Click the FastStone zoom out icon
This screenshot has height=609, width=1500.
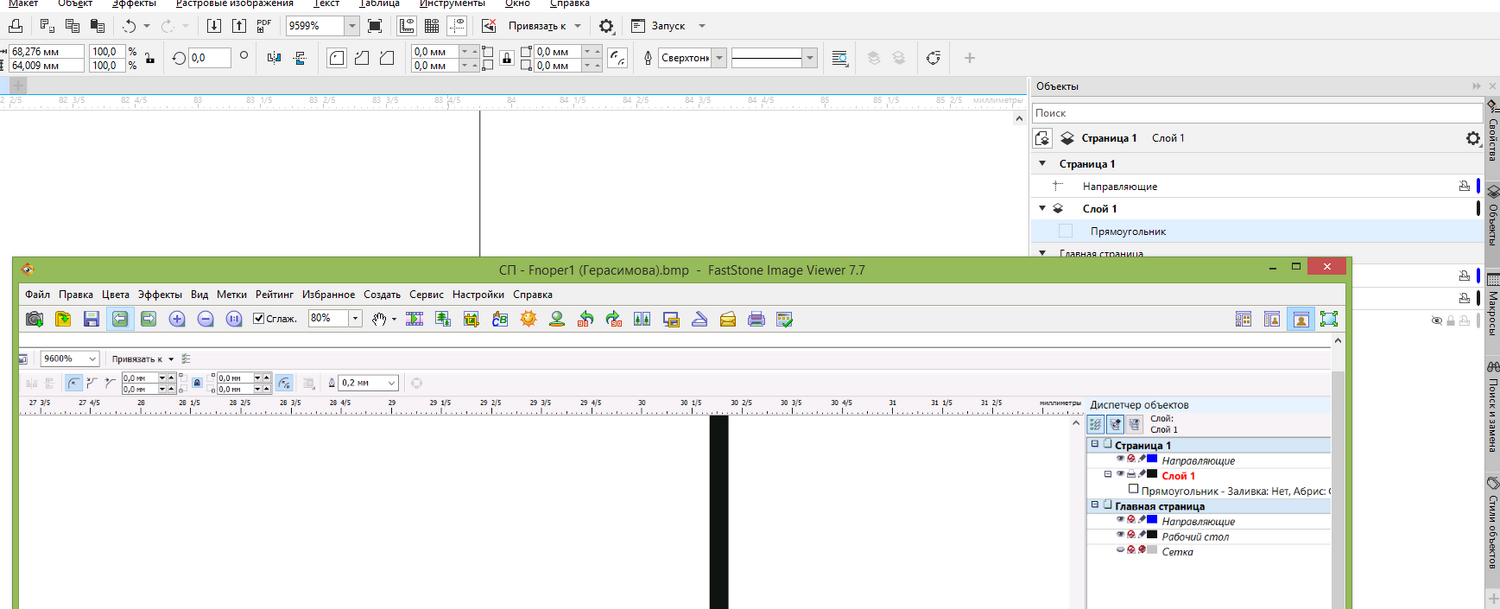click(x=206, y=319)
